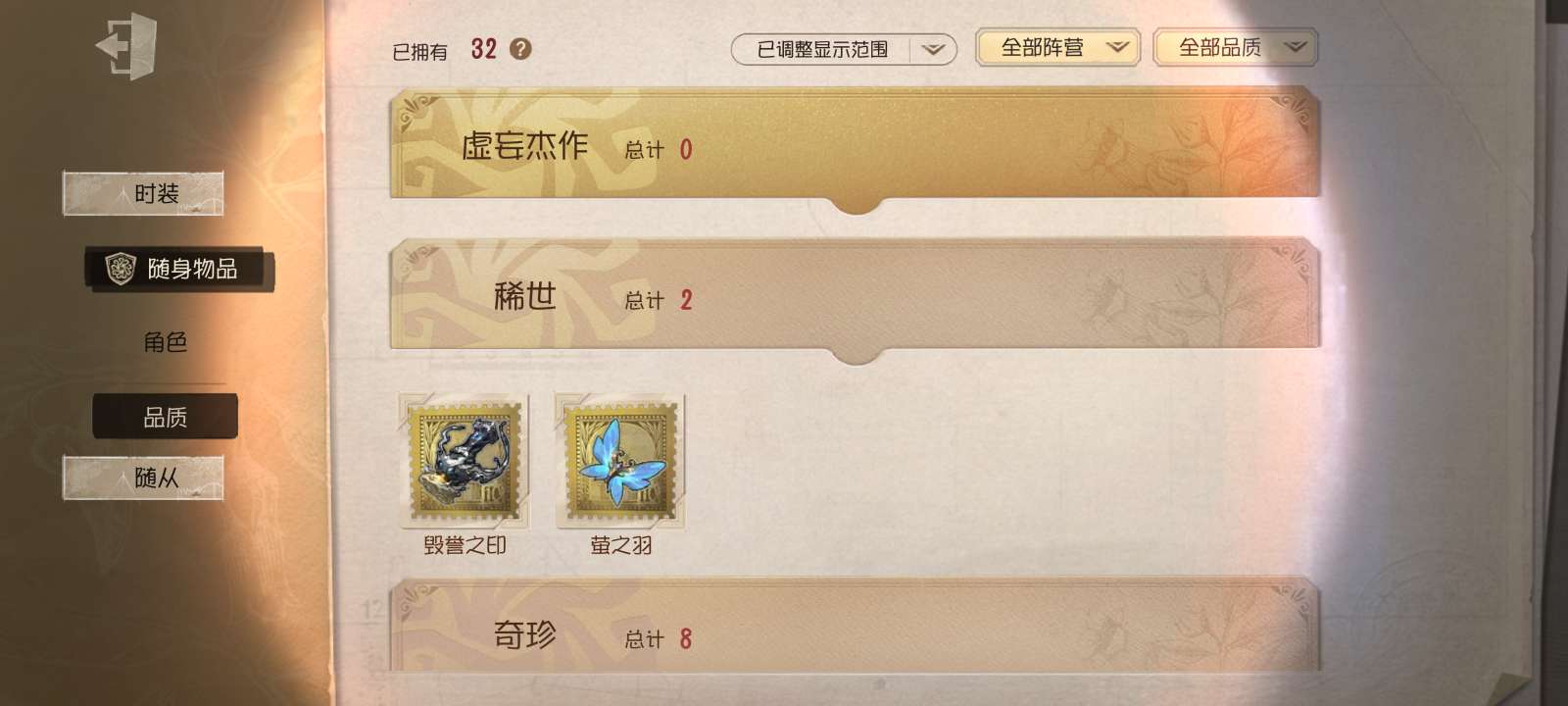Open the 全部品质 quality filter
This screenshot has height=706, width=1568.
[x=1236, y=47]
